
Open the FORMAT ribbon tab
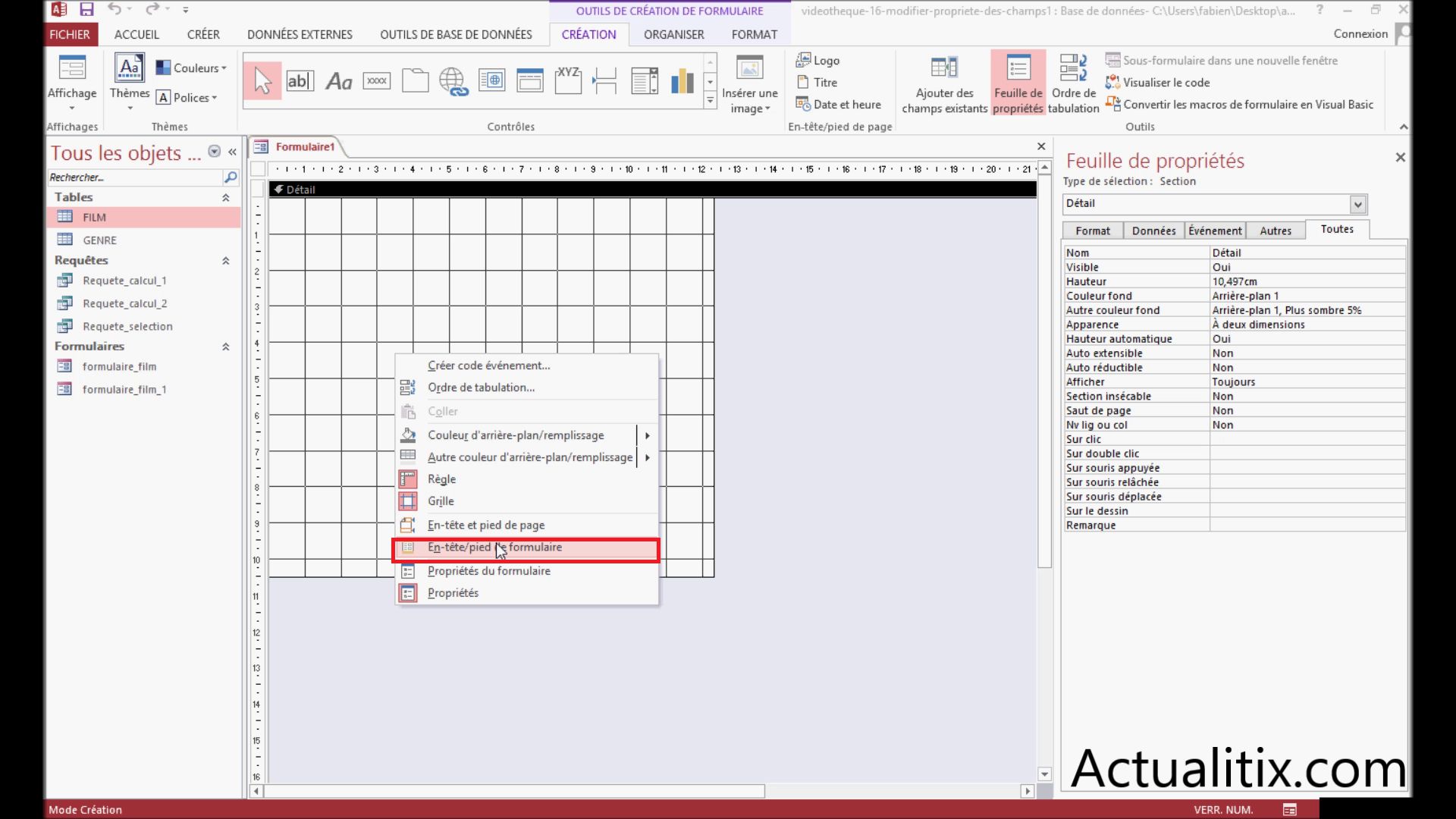[x=754, y=35]
